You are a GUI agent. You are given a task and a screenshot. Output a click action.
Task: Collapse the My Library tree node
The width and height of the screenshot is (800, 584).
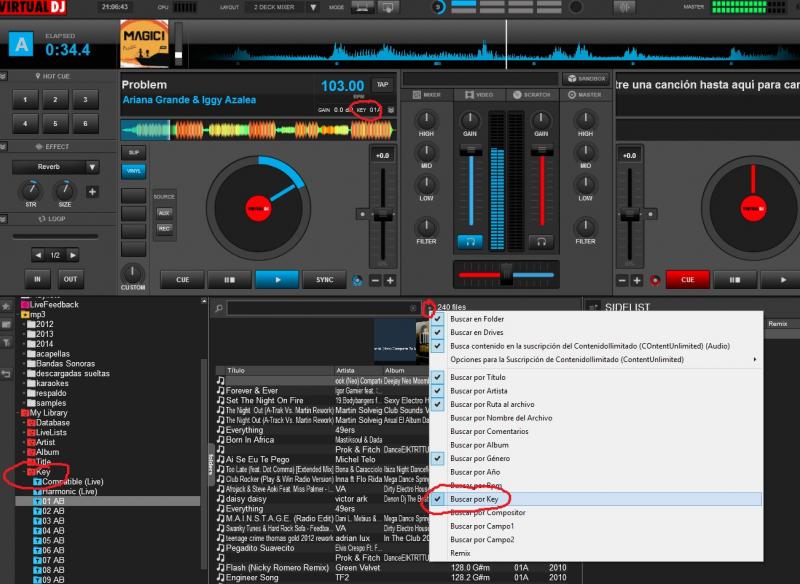(x=18, y=413)
